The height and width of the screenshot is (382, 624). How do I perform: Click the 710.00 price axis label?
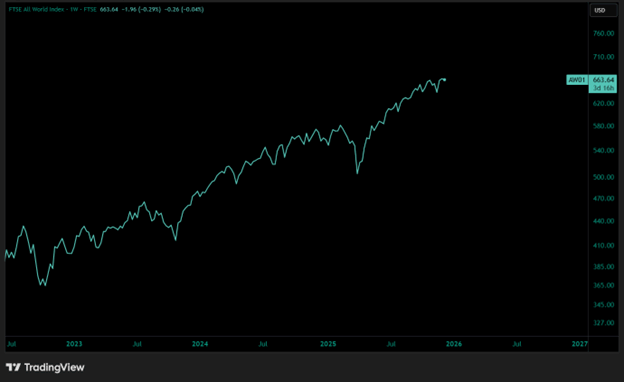click(603, 57)
